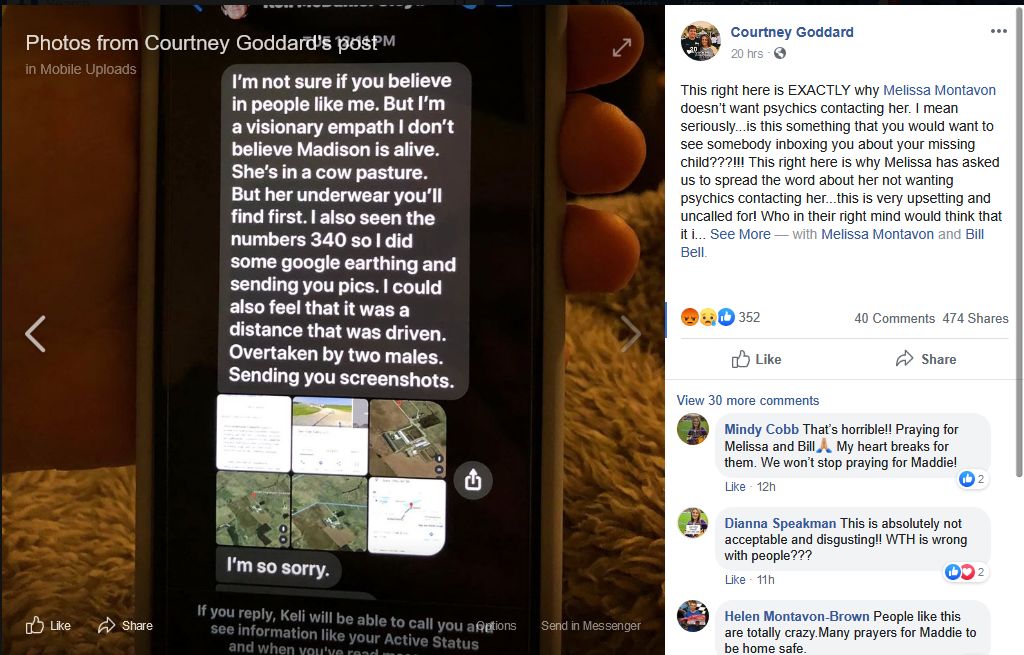
Task: Advance to next photo using right chevron
Action: pos(630,334)
